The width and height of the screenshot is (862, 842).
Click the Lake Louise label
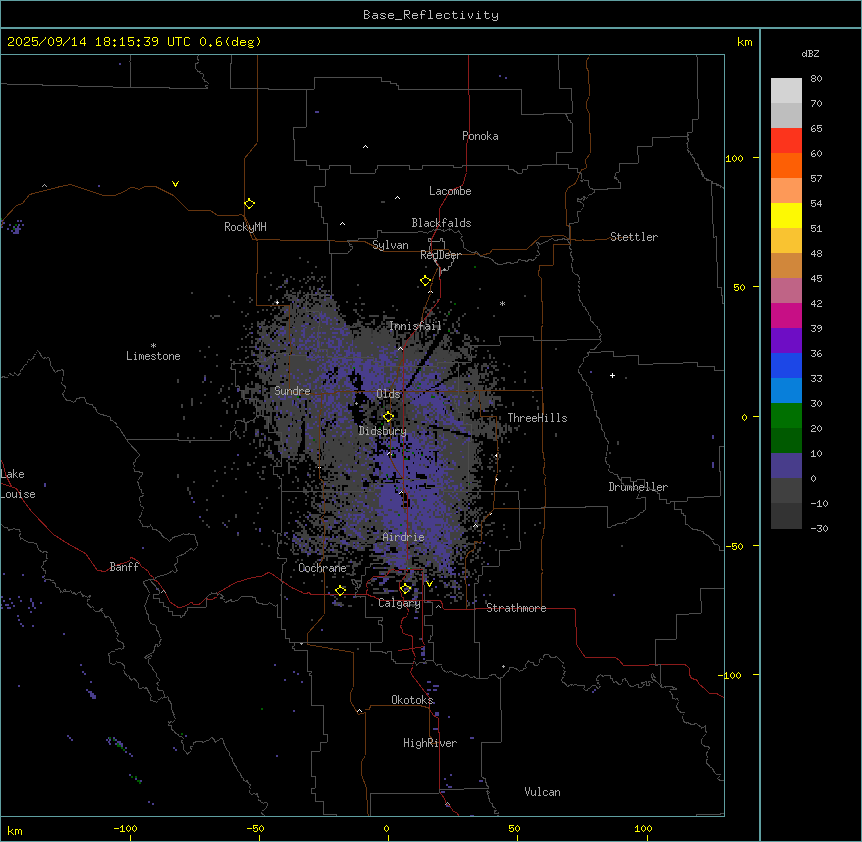(18, 484)
